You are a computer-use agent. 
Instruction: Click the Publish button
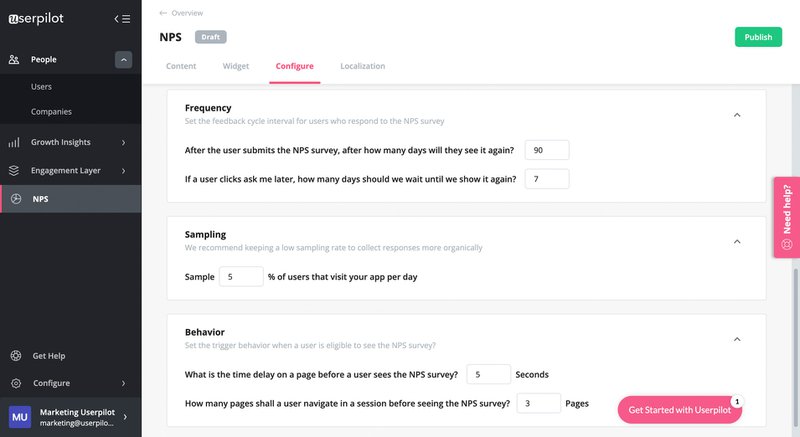758,37
